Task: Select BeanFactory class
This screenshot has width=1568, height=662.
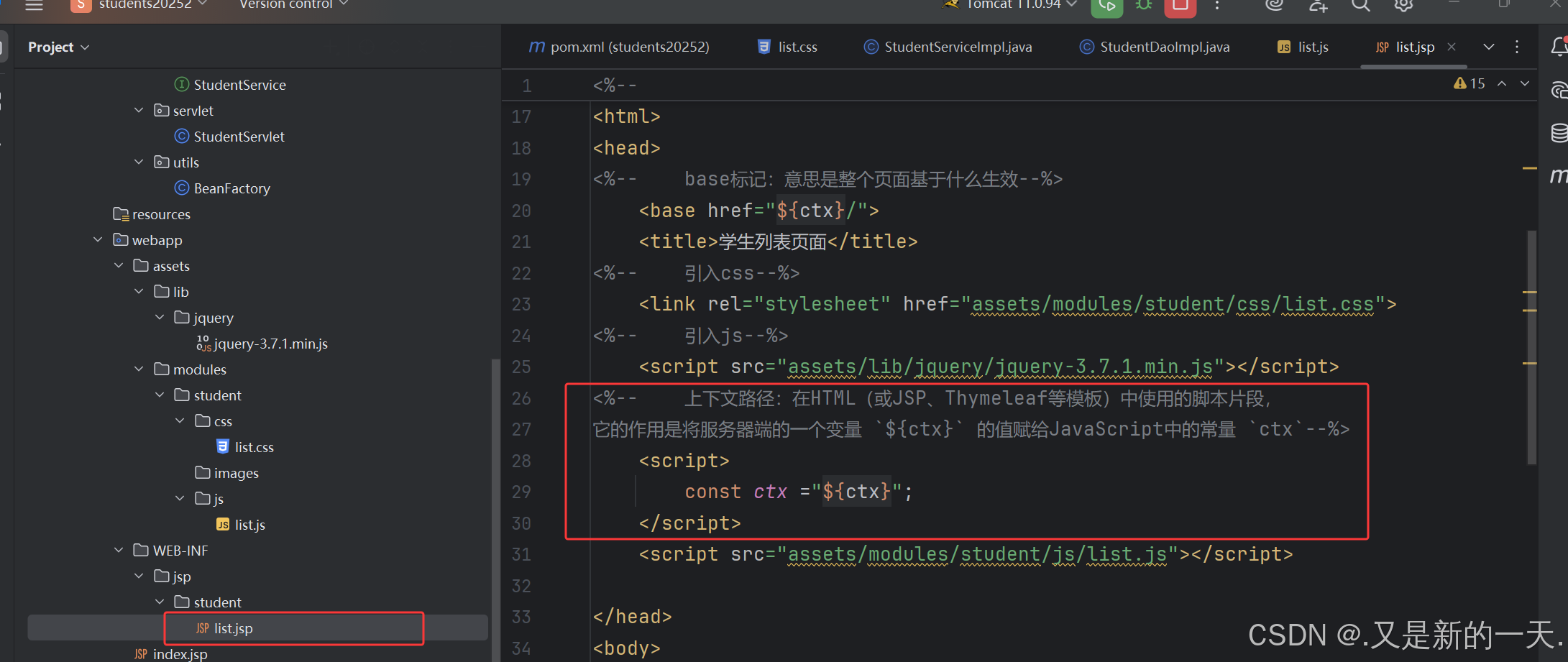Action: coord(223,188)
